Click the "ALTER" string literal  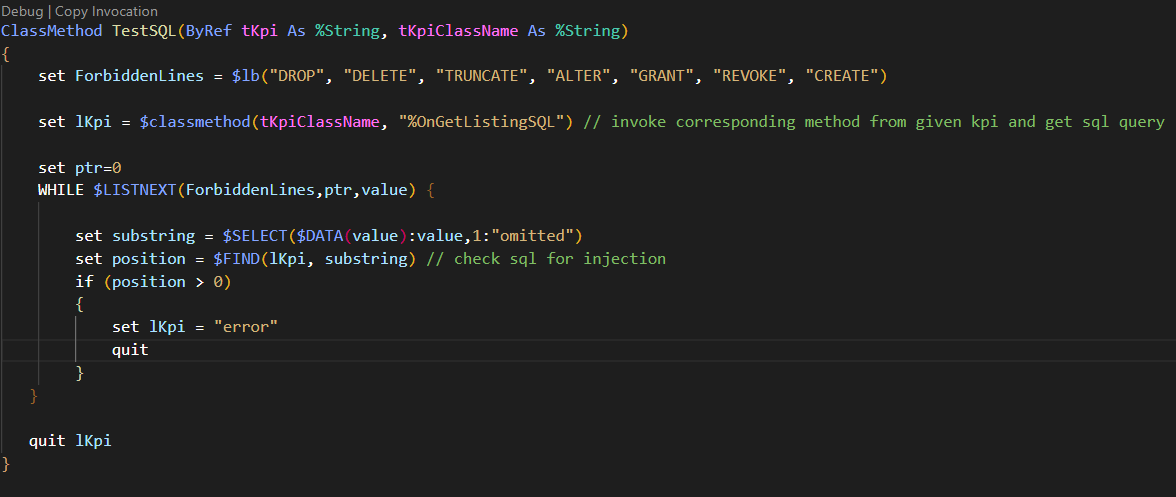coord(580,76)
